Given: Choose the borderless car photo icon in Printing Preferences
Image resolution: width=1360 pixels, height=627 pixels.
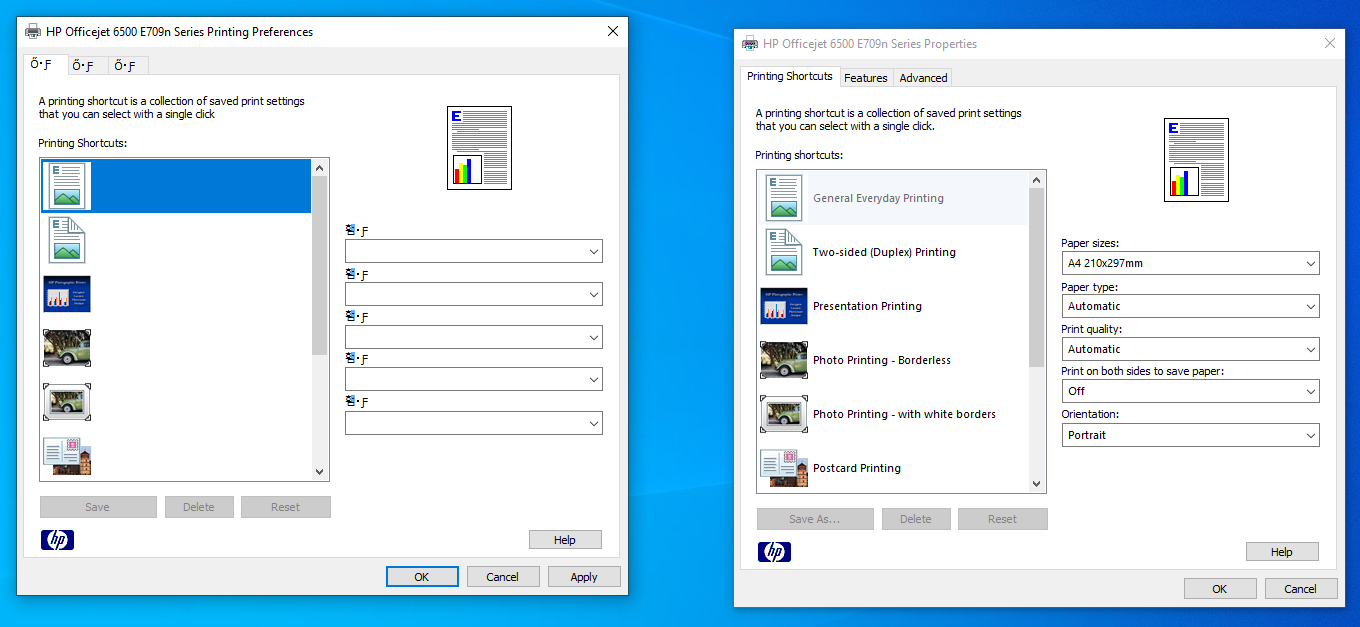Looking at the screenshot, I should 67,348.
